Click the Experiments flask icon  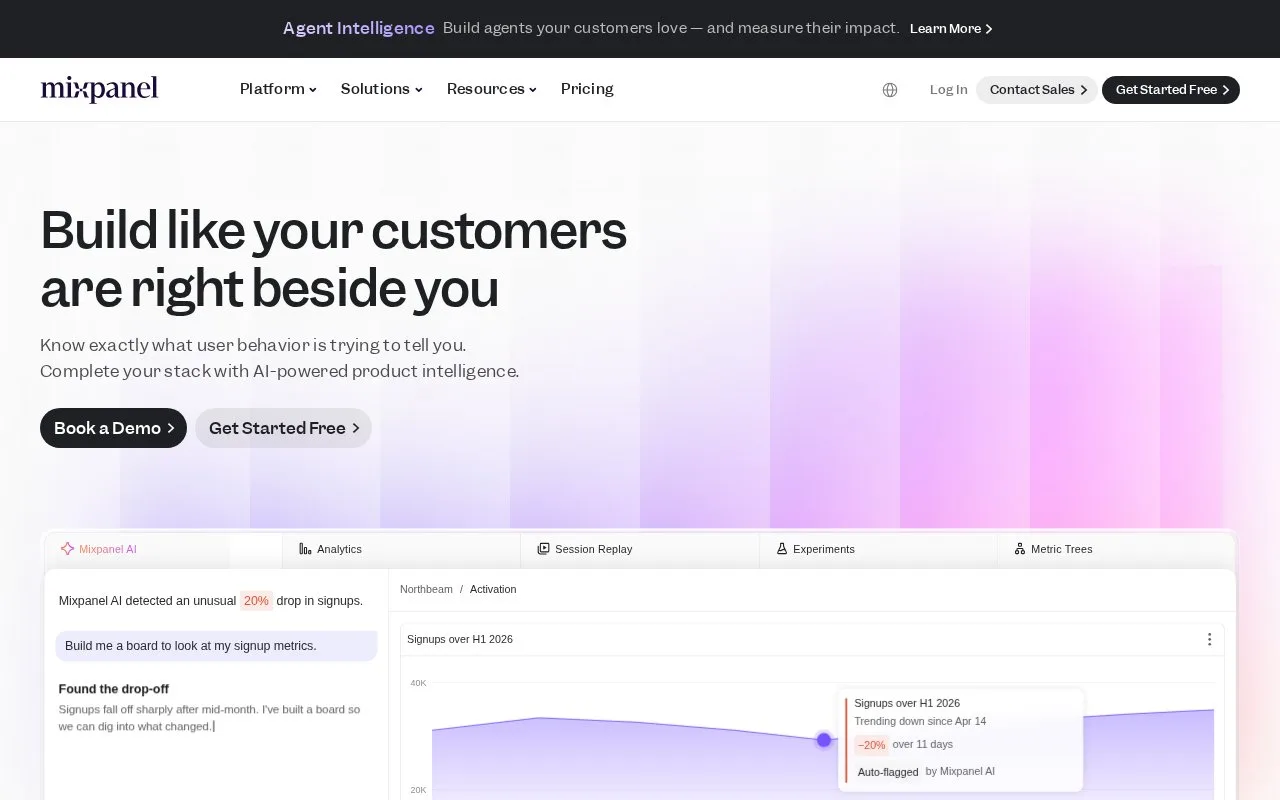point(782,549)
